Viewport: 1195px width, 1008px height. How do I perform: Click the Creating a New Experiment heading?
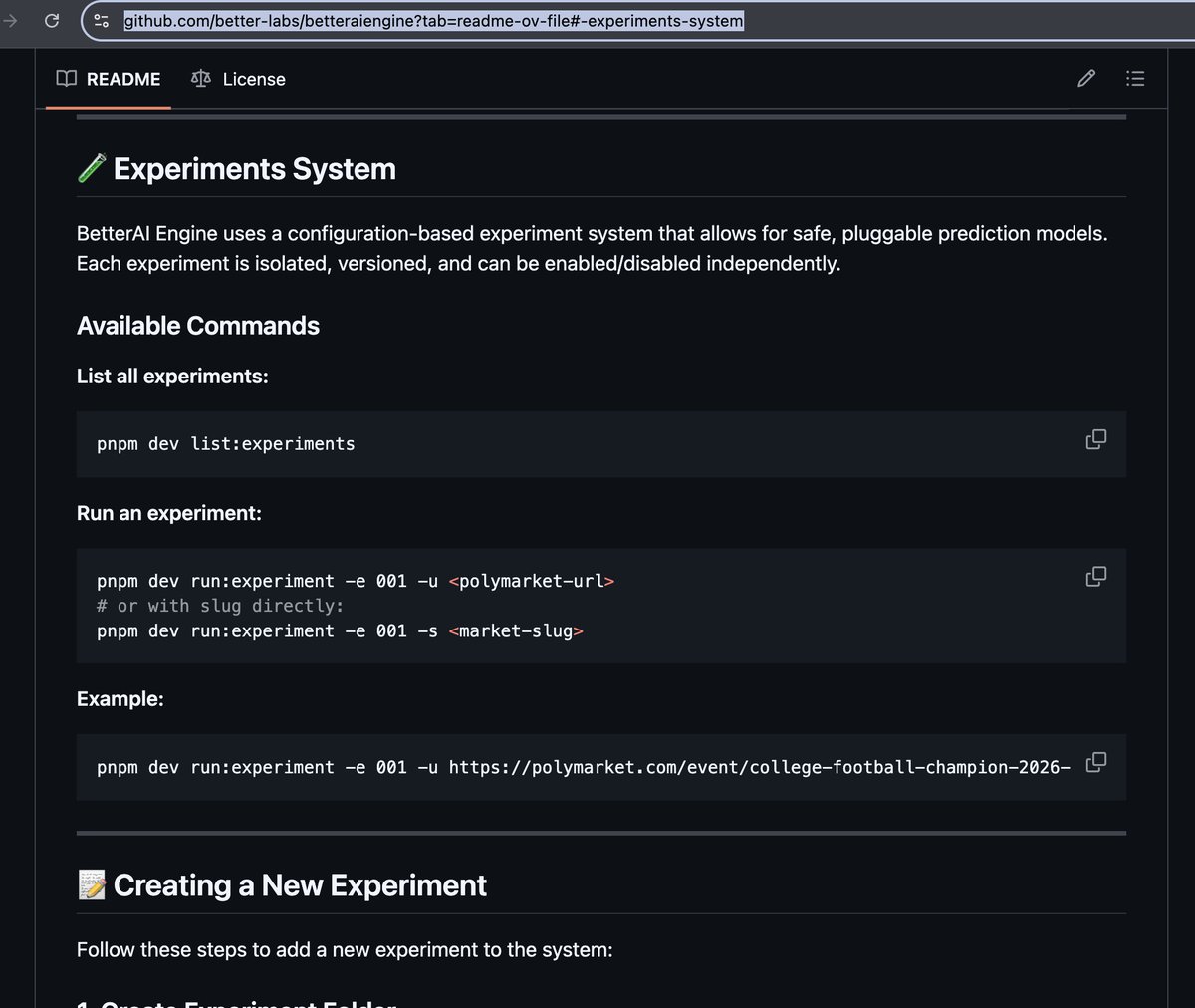click(x=300, y=885)
